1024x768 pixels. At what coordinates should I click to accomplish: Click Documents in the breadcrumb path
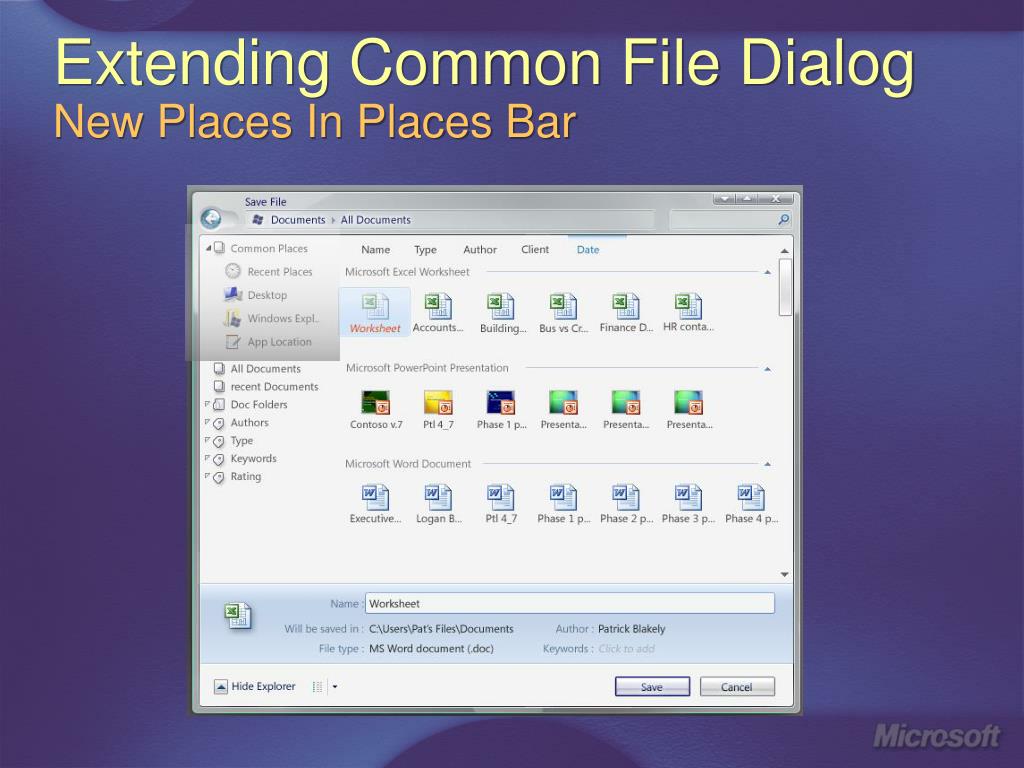298,220
